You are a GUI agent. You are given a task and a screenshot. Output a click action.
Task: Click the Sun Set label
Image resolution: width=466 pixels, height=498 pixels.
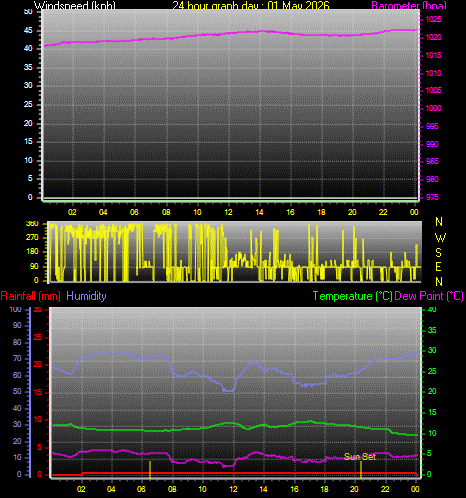coord(360,457)
